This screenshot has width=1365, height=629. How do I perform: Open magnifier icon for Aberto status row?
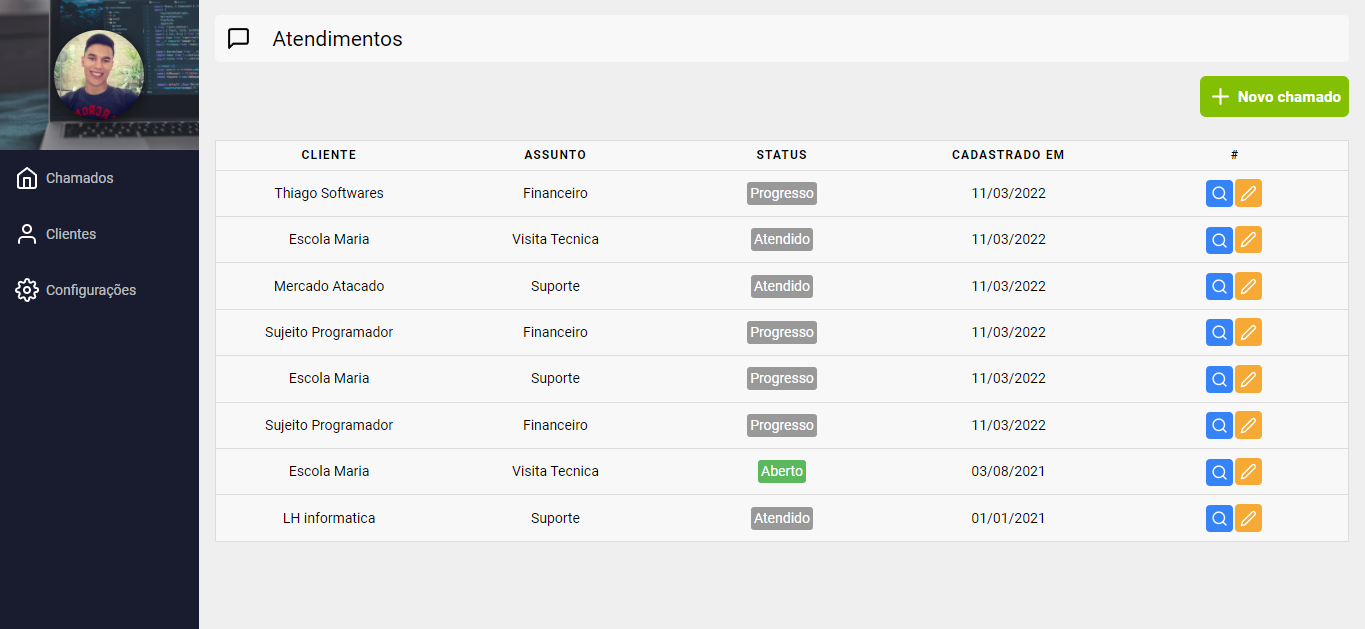(1219, 472)
